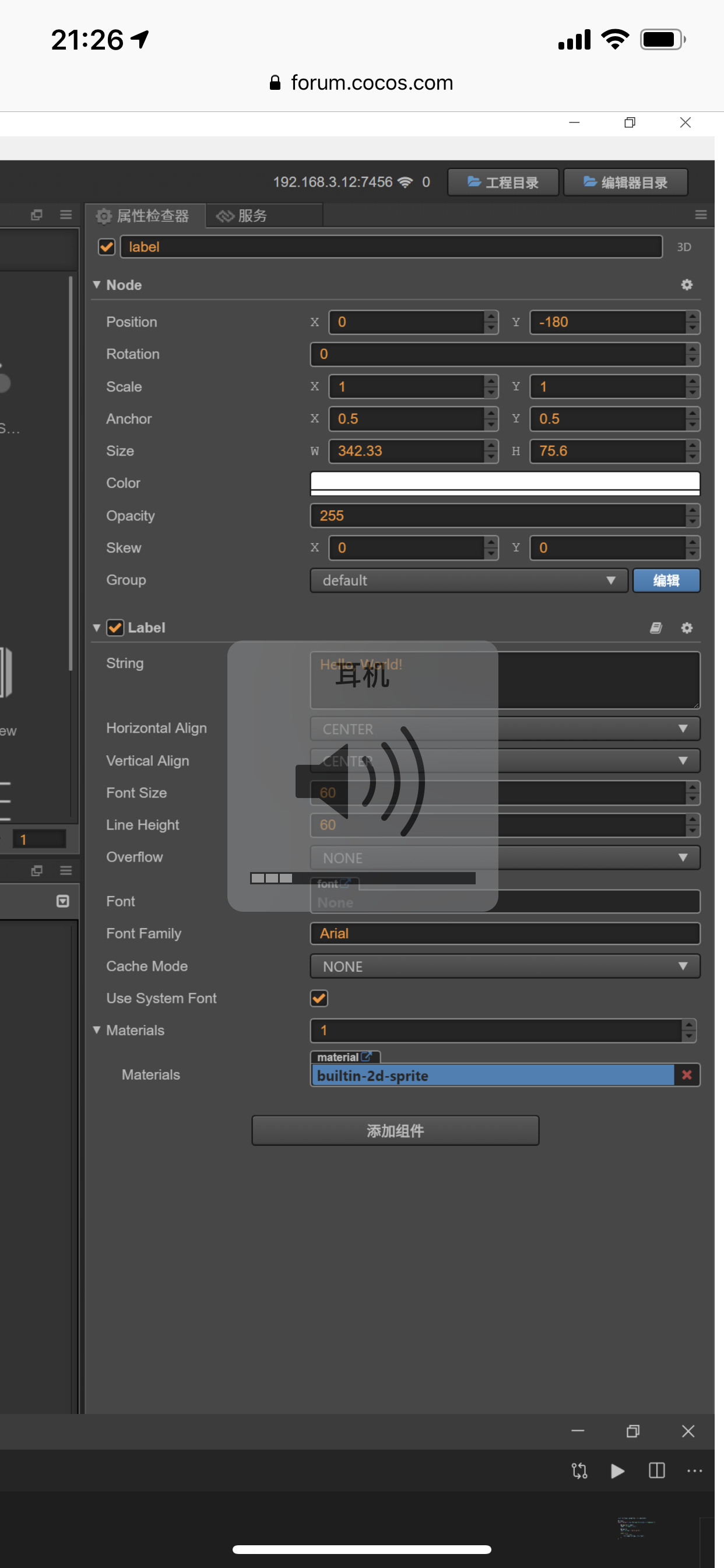Edit the Size H value 75.6
The height and width of the screenshot is (1568, 724).
coord(608,451)
